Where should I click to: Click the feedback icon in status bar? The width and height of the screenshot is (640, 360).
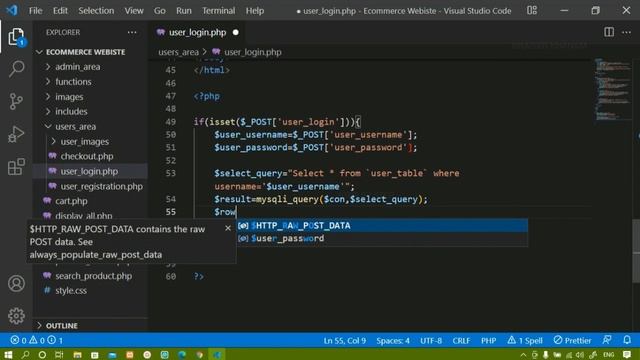[x=607, y=340]
